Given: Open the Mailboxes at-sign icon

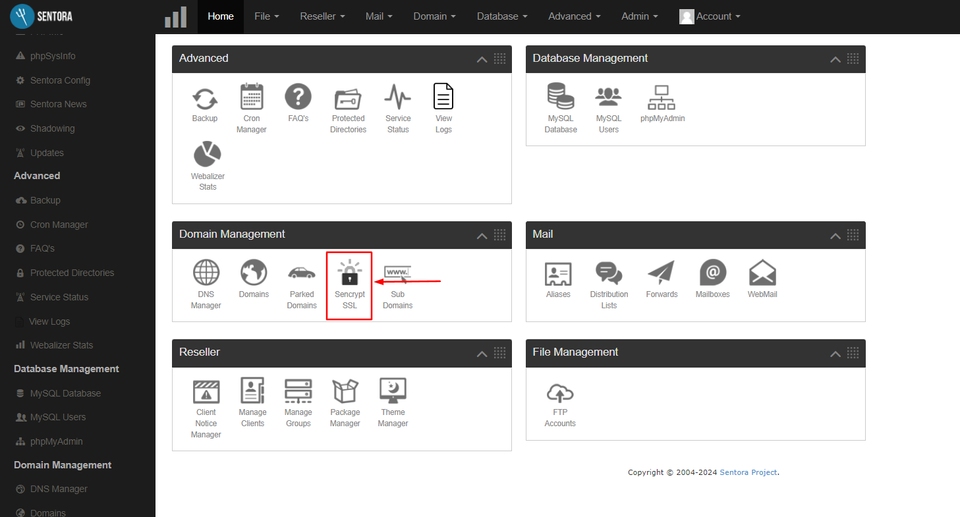Looking at the screenshot, I should (713, 273).
